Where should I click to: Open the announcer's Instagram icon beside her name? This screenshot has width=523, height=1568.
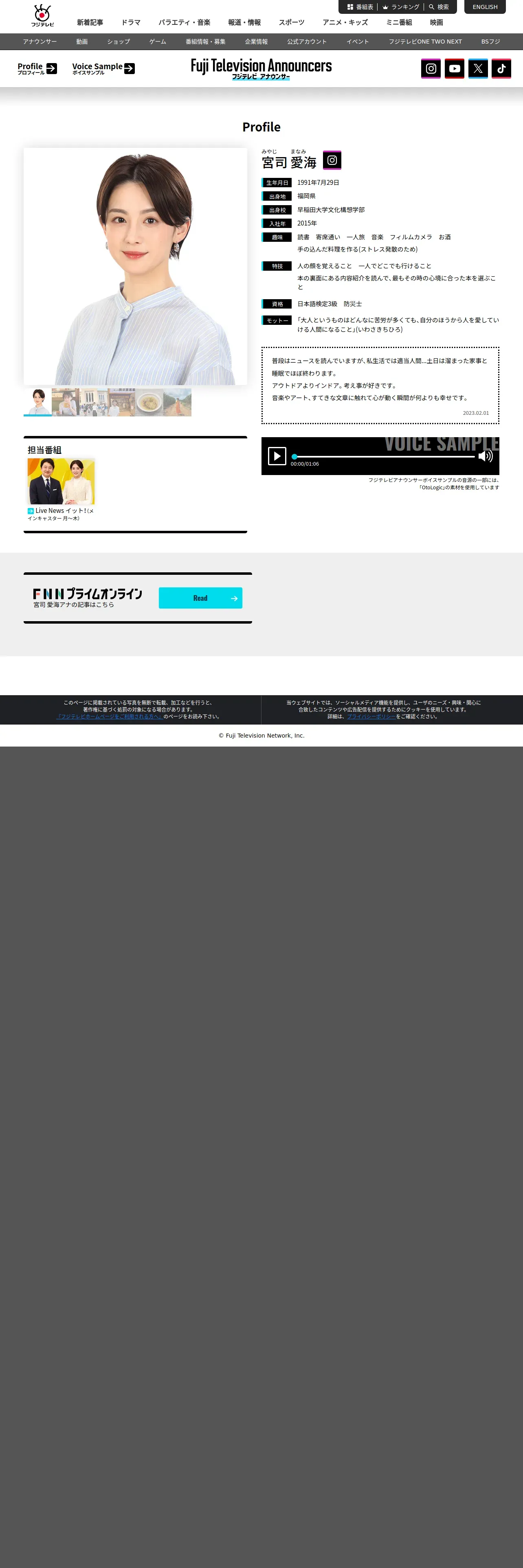[332, 160]
